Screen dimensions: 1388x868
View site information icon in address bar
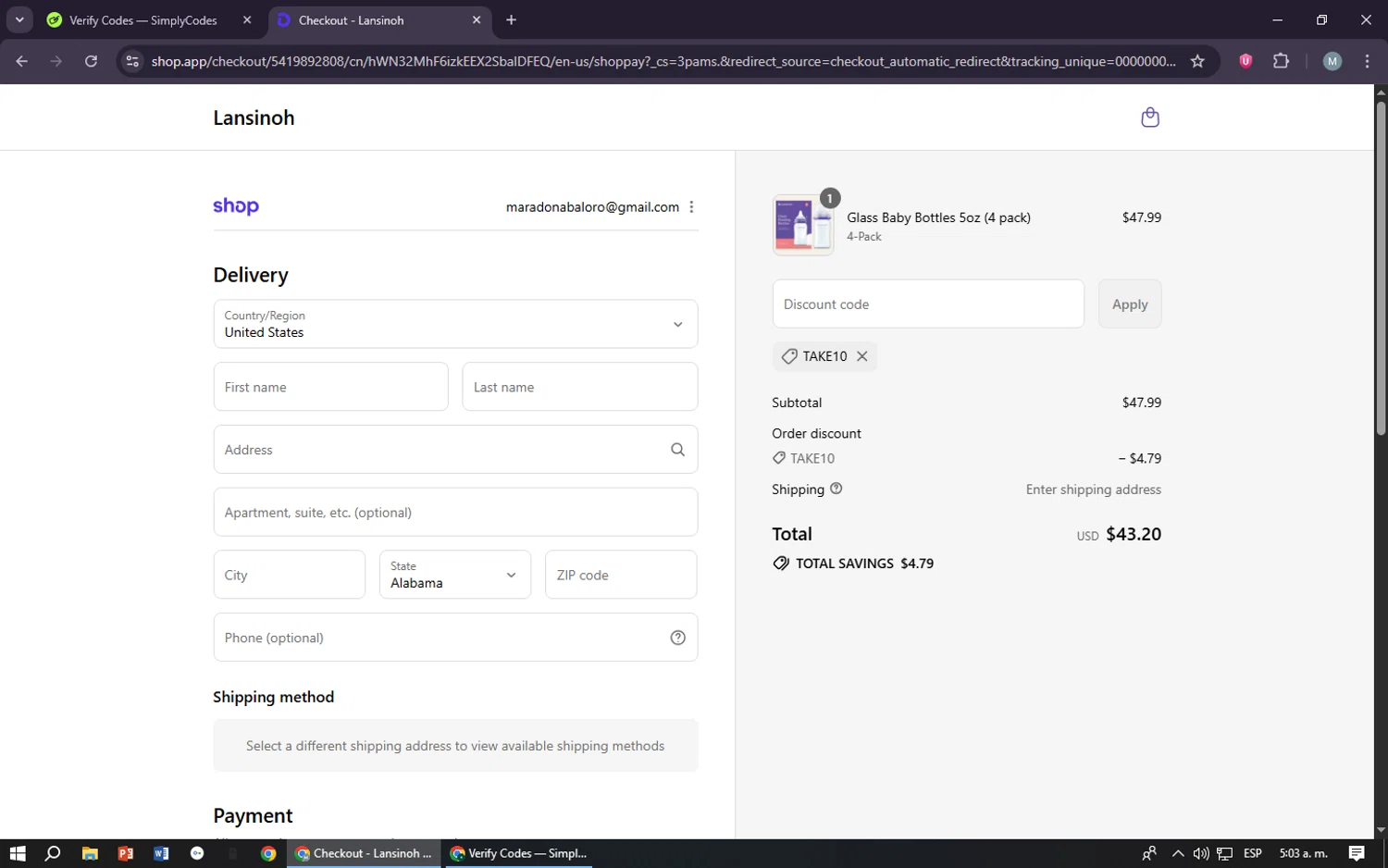click(132, 61)
